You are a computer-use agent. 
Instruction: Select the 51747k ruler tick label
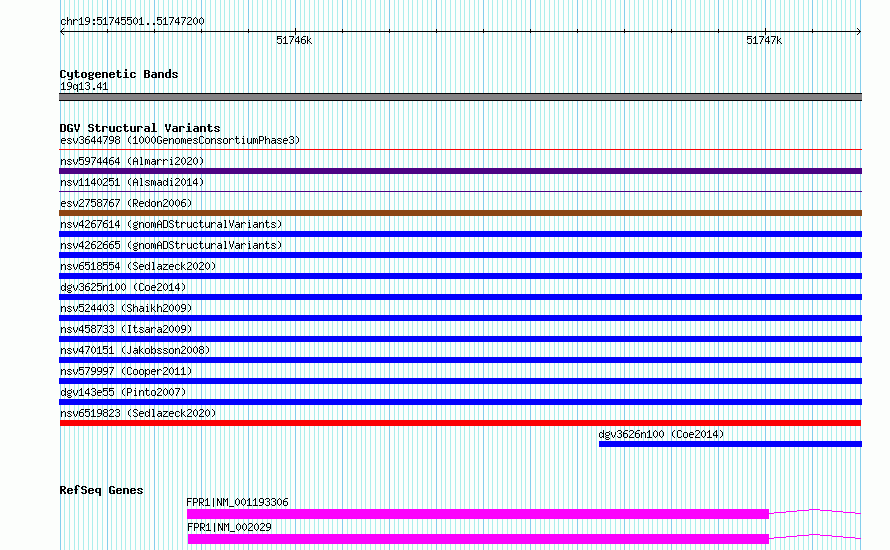tap(764, 40)
